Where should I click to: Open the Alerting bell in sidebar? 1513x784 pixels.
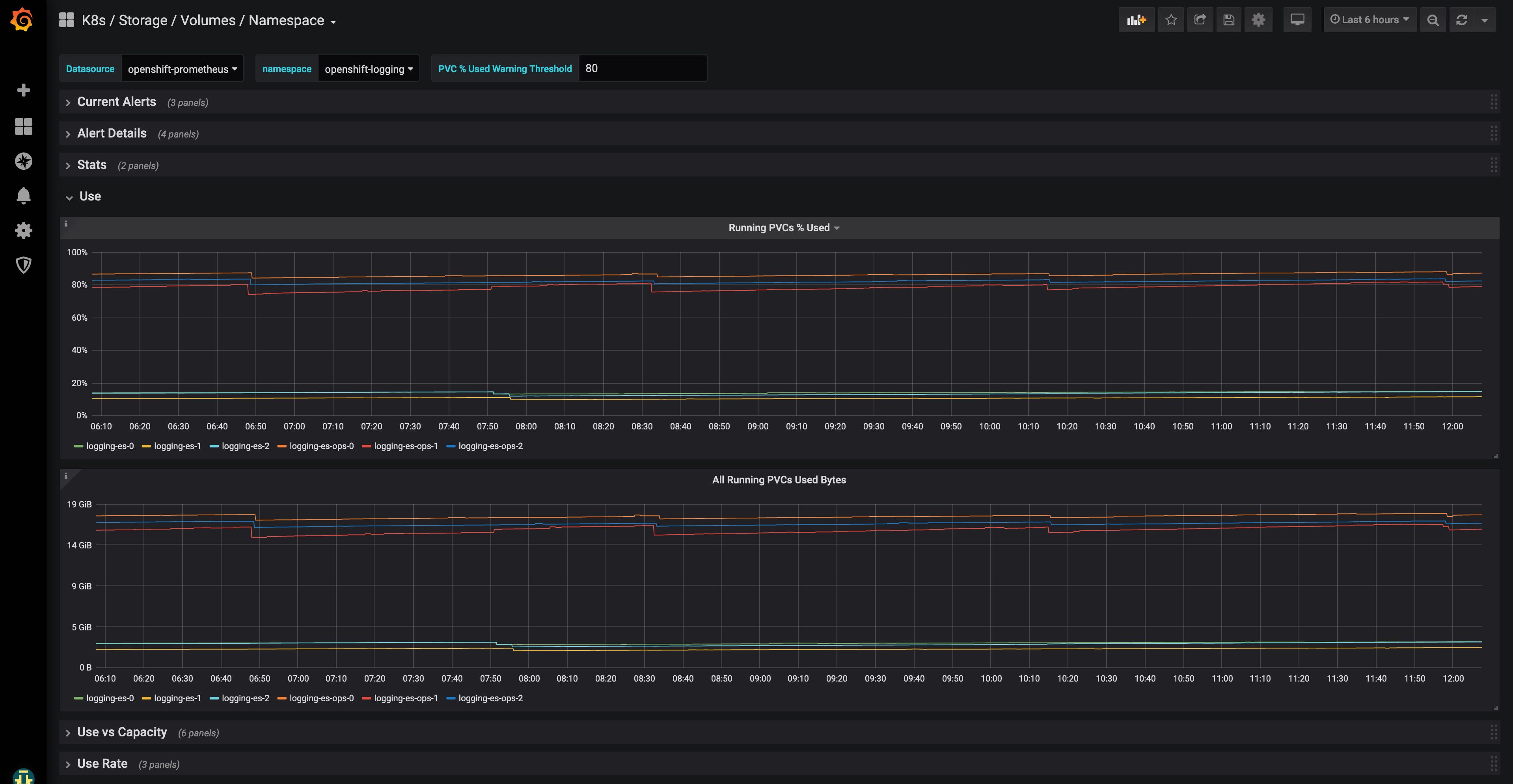pos(24,195)
